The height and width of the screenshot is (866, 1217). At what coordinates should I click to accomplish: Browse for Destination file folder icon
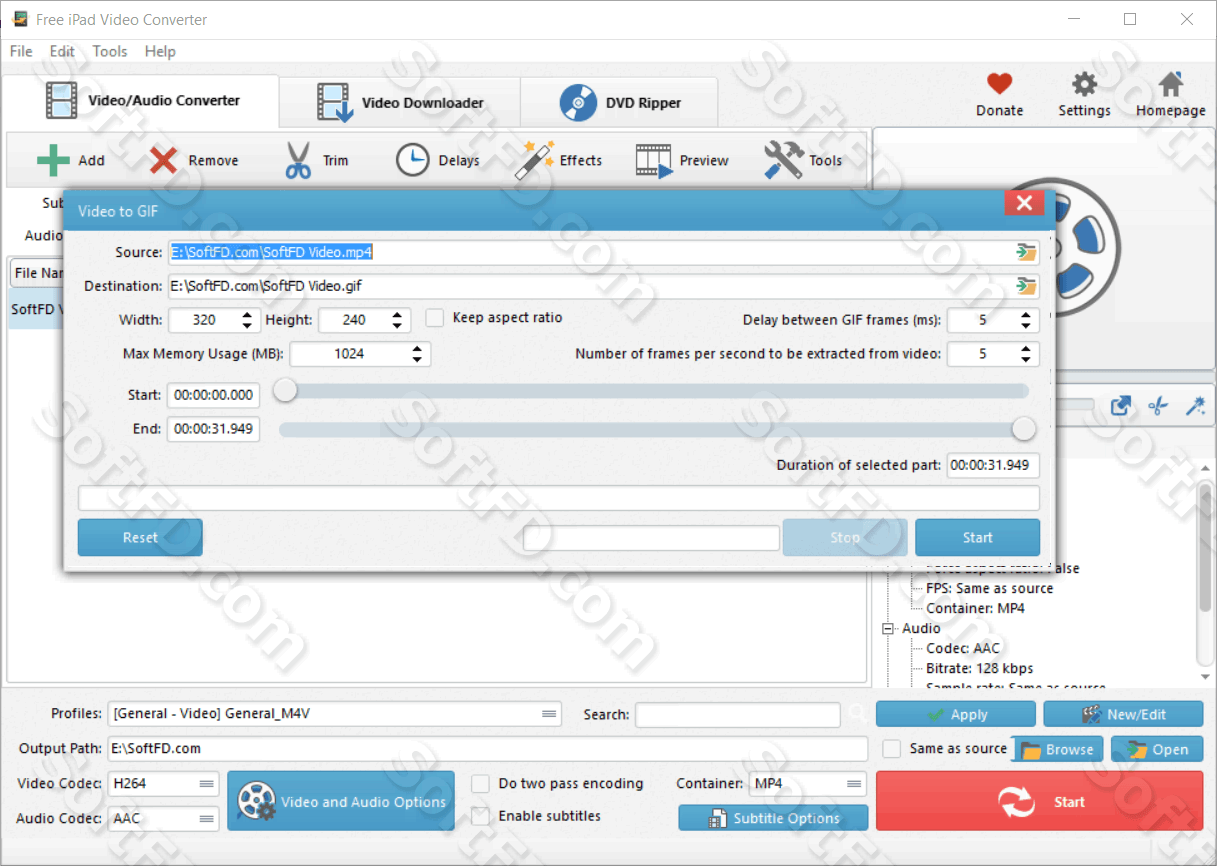coord(1026,286)
